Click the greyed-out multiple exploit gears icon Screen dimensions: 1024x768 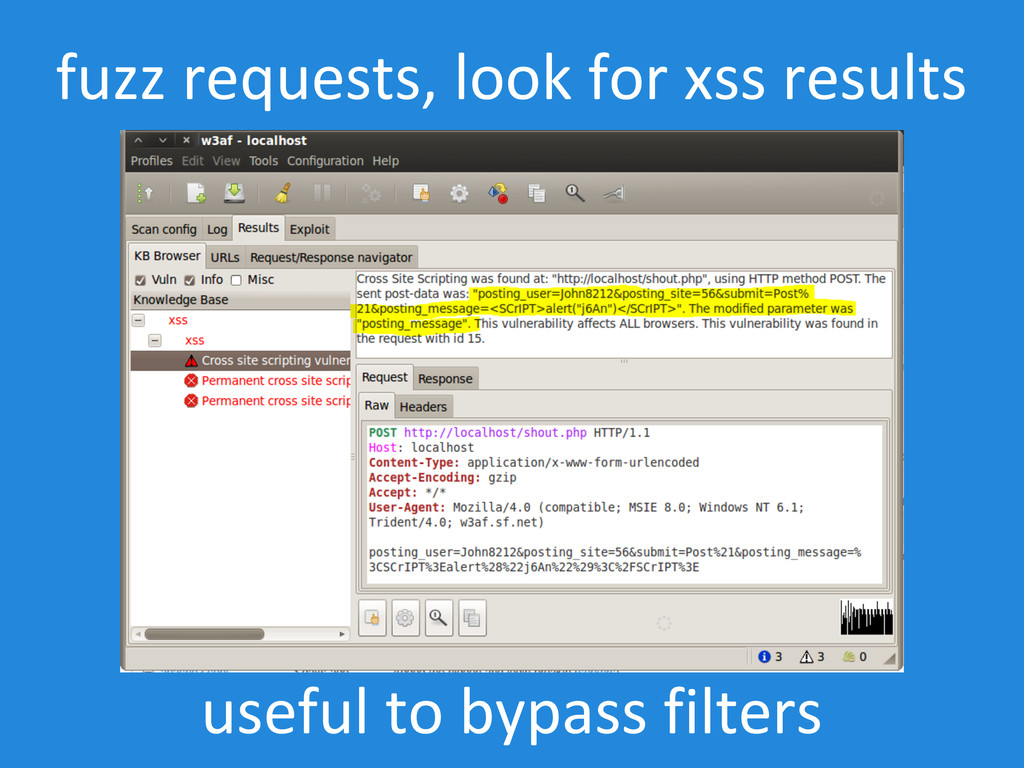(x=371, y=193)
